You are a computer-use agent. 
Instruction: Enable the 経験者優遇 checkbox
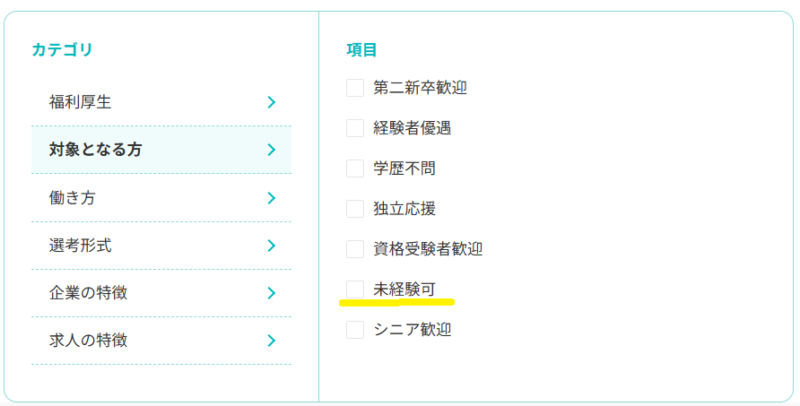(355, 128)
